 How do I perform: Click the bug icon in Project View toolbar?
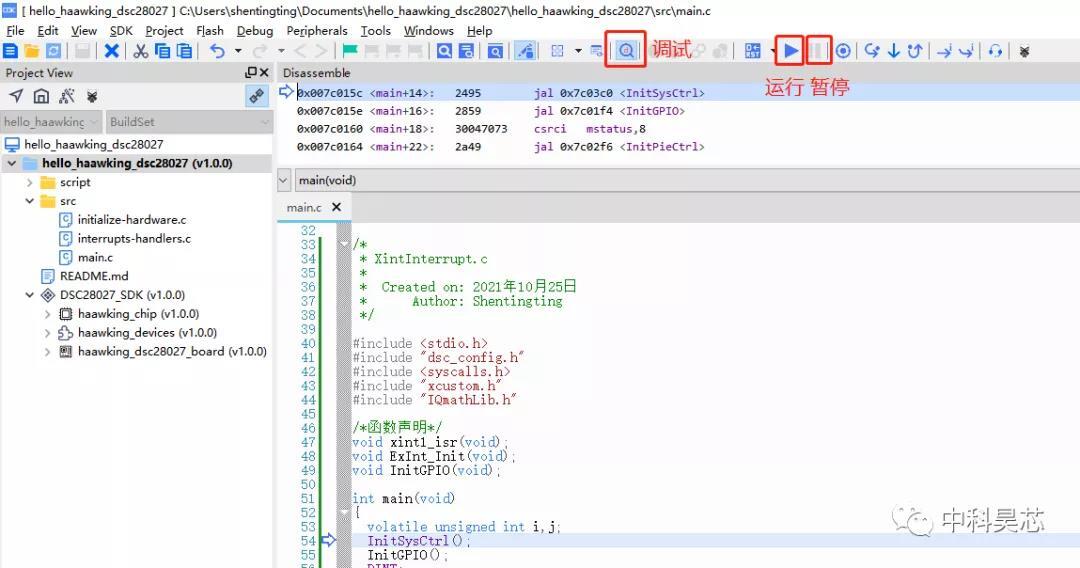pyautogui.click(x=92, y=96)
